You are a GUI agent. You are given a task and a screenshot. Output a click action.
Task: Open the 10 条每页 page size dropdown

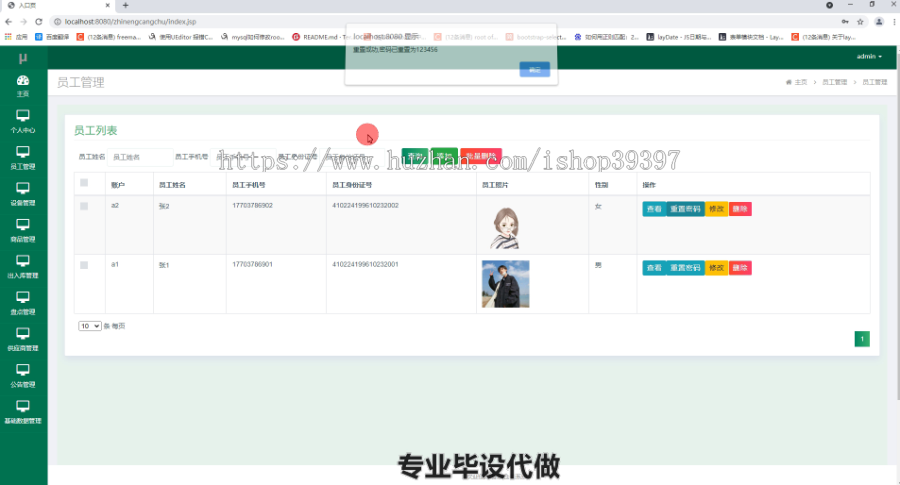click(x=90, y=326)
